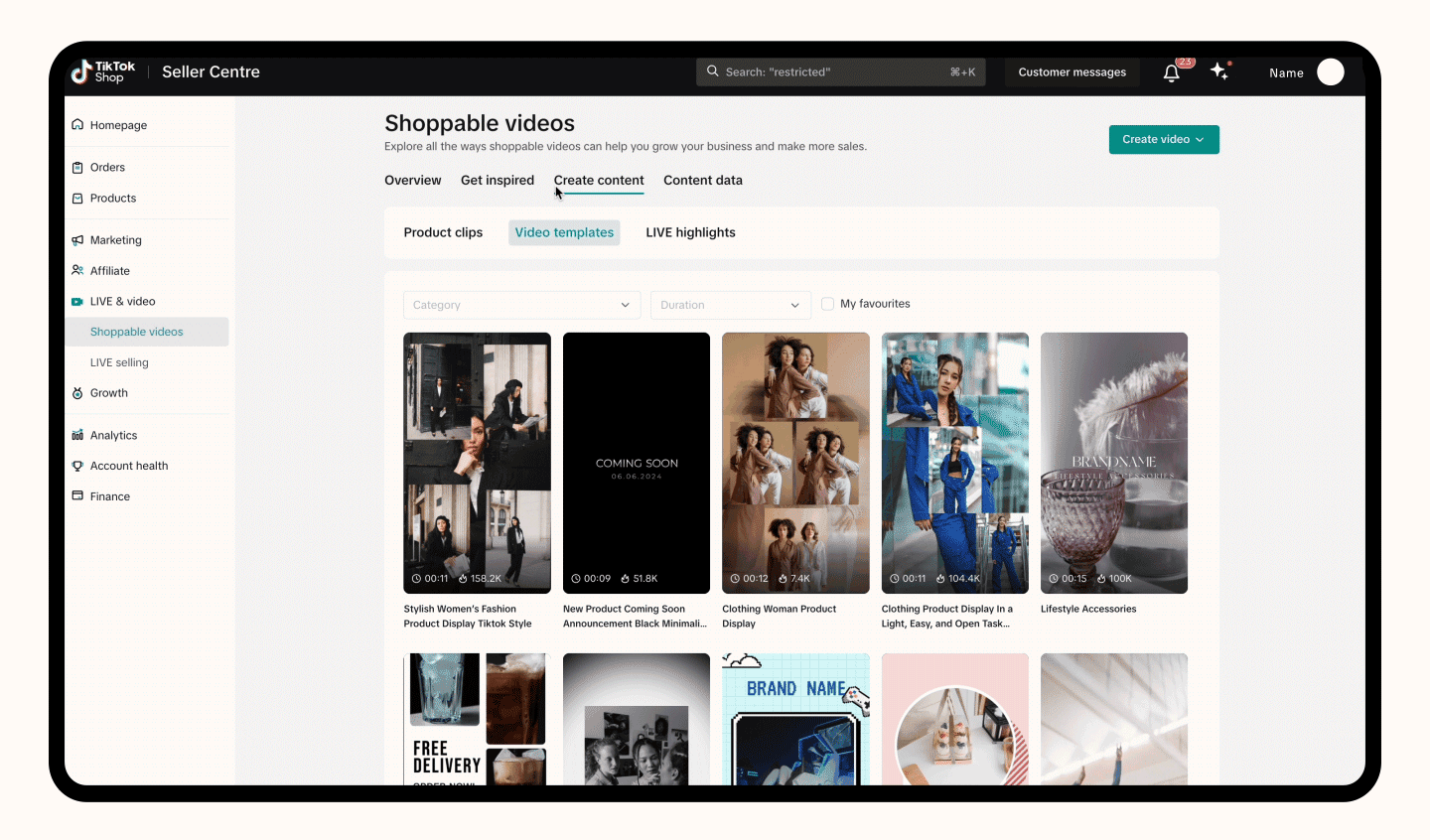
Task: Click the Affiliate people icon
Action: point(77,270)
